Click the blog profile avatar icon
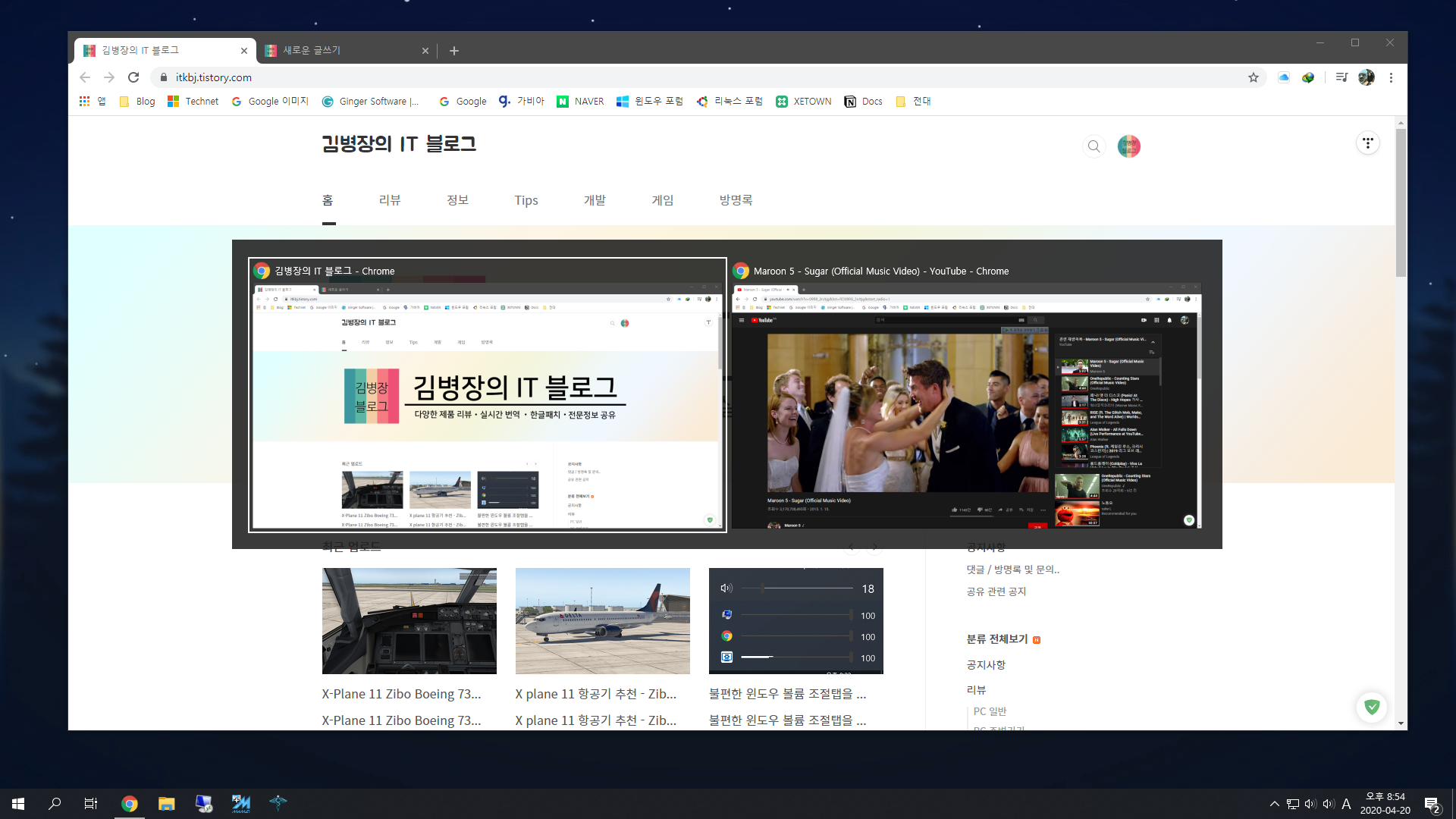 1128,146
